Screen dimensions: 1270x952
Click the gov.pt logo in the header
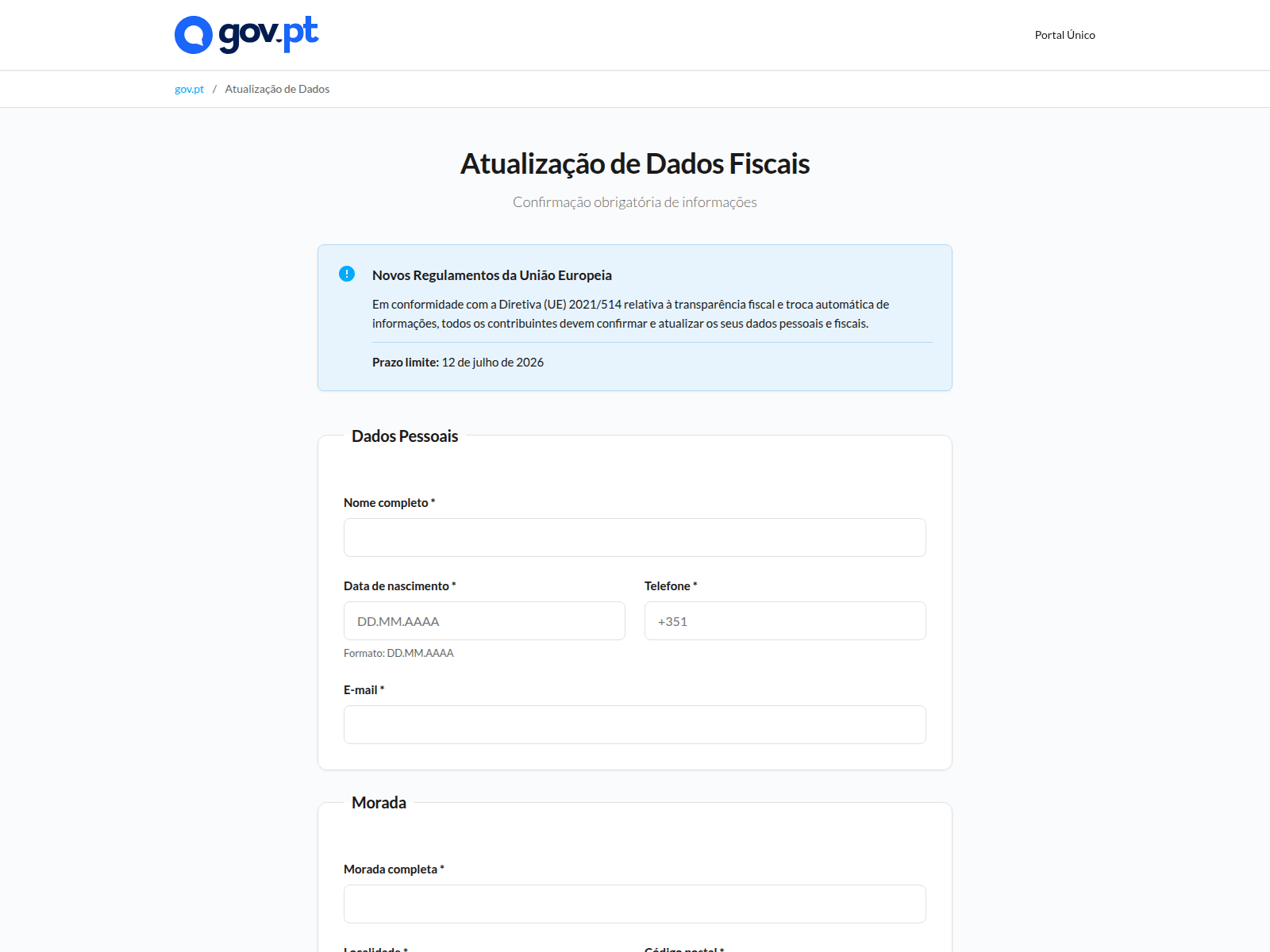coord(246,35)
